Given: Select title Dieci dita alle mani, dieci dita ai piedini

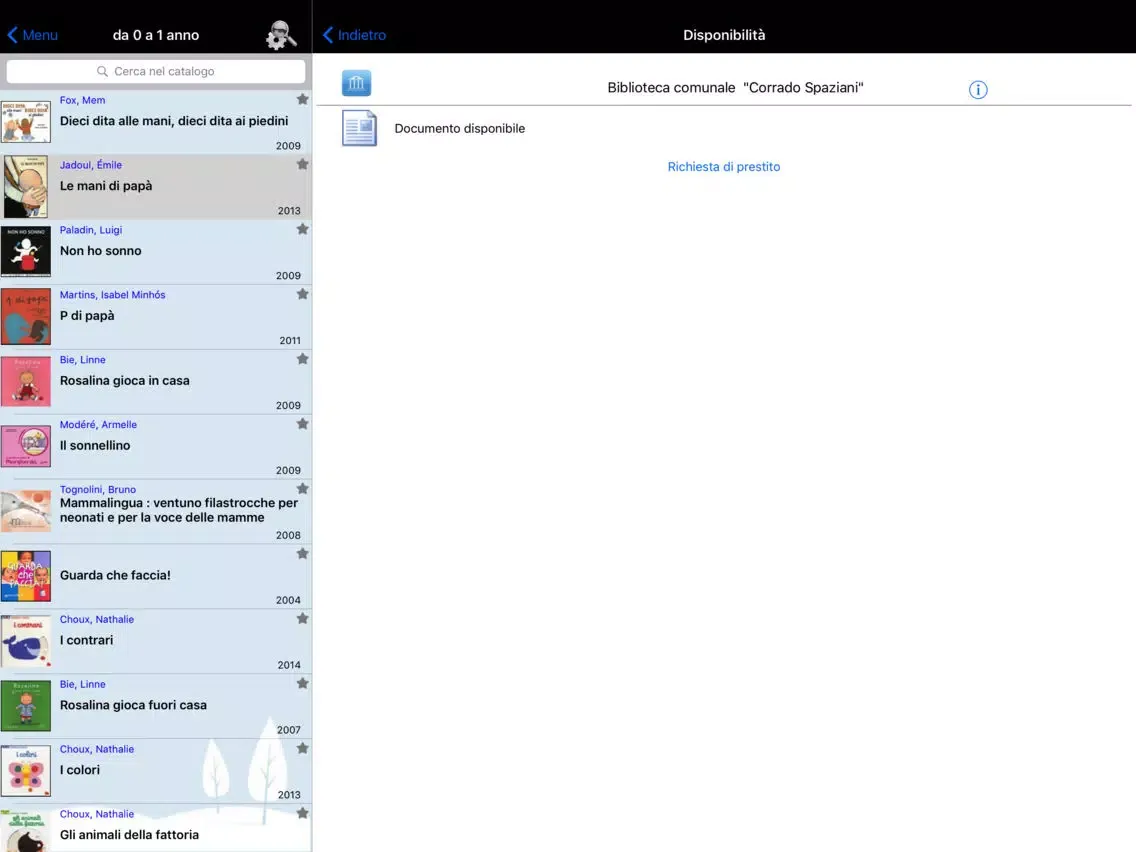Looking at the screenshot, I should coord(174,121).
